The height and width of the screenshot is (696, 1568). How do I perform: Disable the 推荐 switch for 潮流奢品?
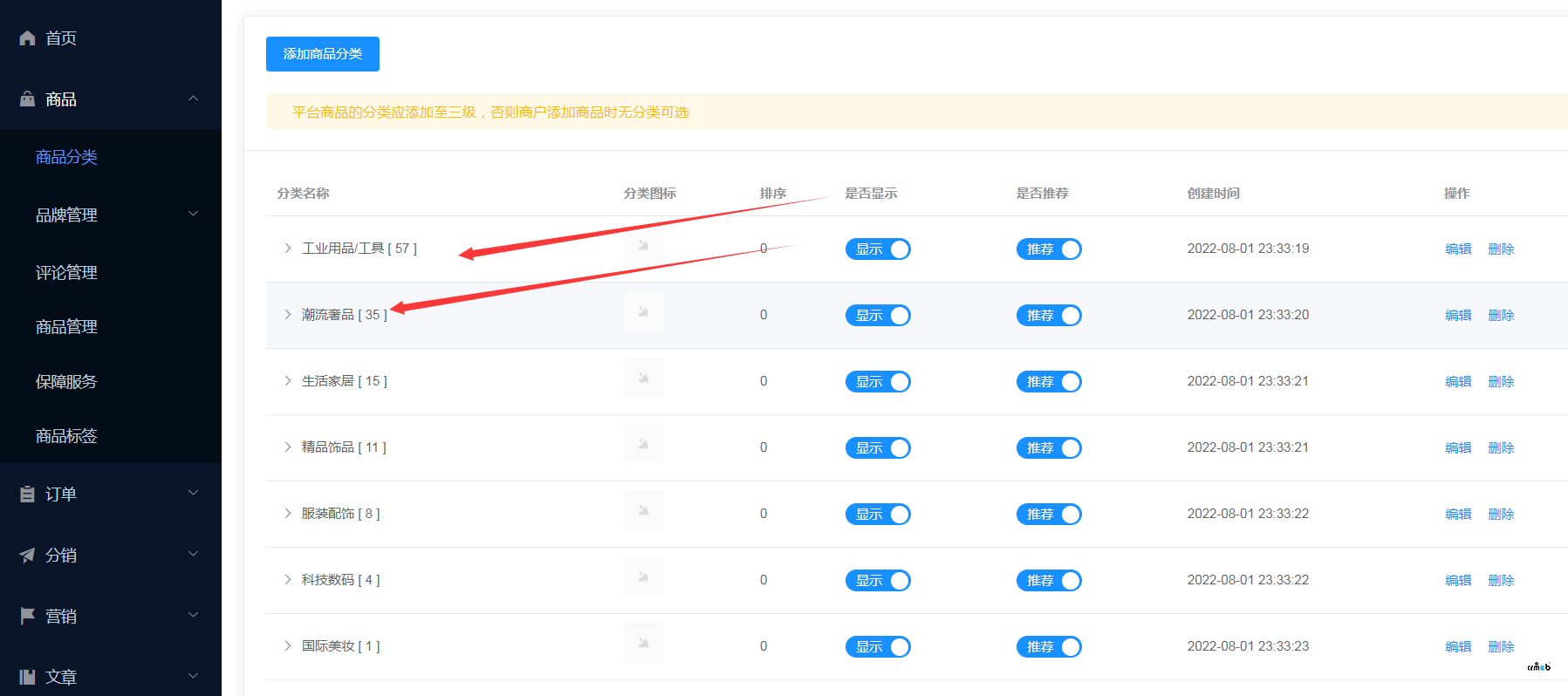(x=1049, y=316)
